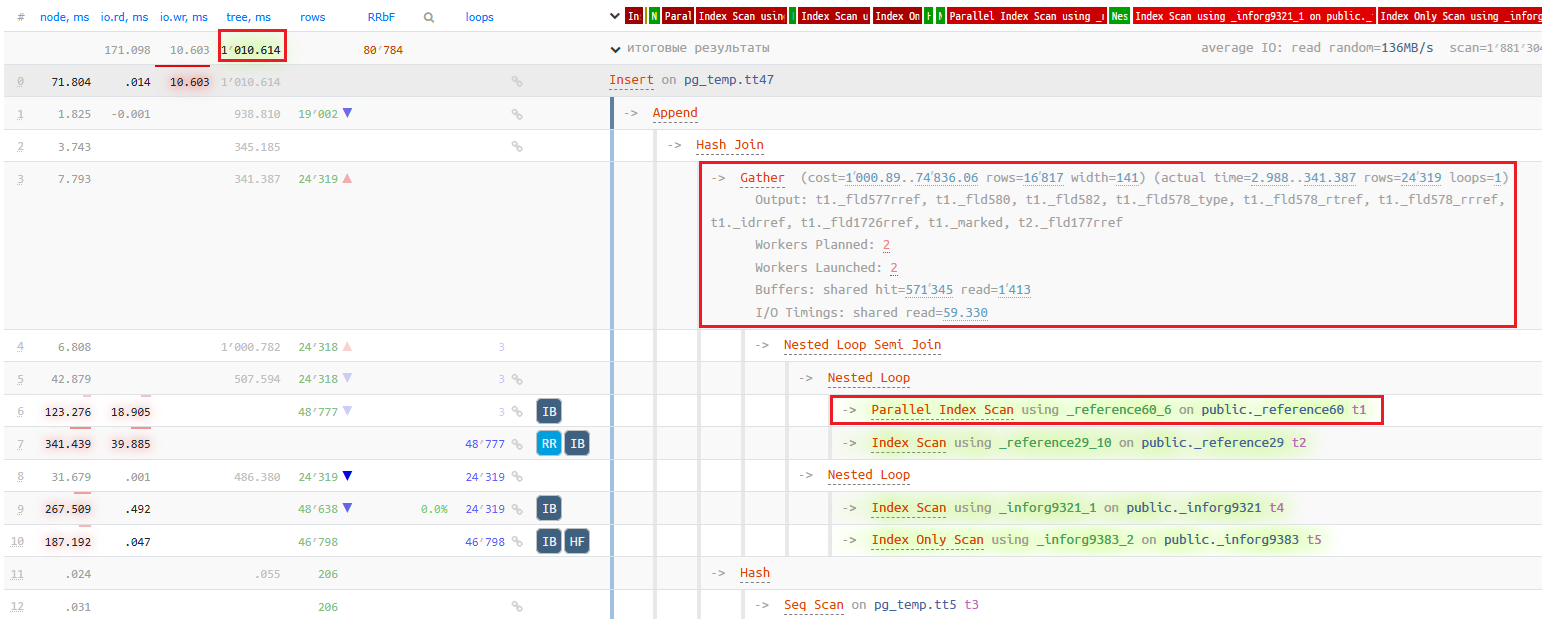Click link icon in row 5 Nested Loop

pyautogui.click(x=517, y=379)
